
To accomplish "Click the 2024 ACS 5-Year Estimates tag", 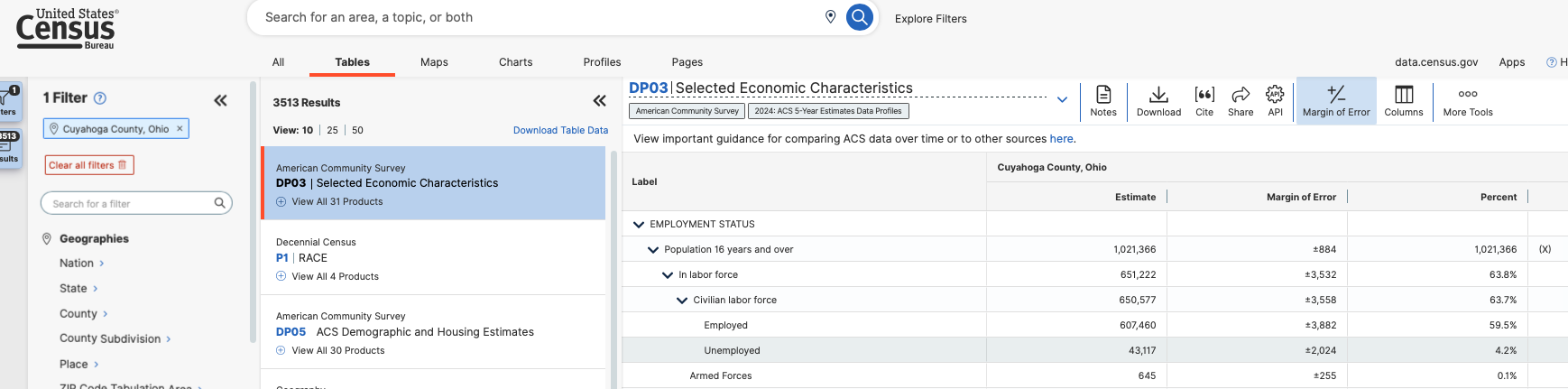I will 828,111.
